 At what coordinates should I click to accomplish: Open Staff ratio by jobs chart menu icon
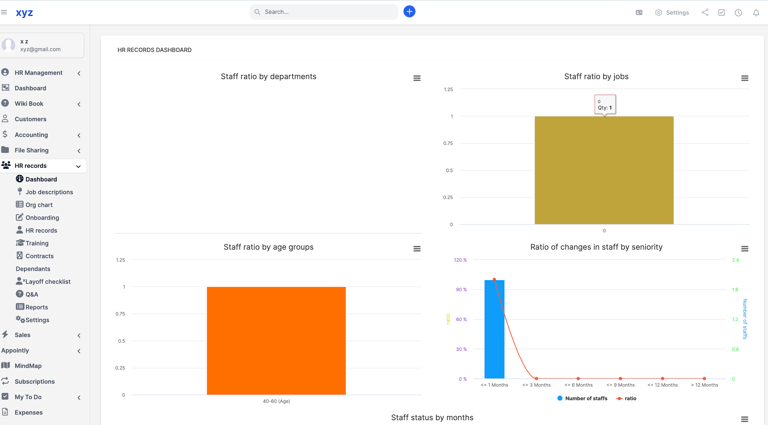[x=744, y=78]
